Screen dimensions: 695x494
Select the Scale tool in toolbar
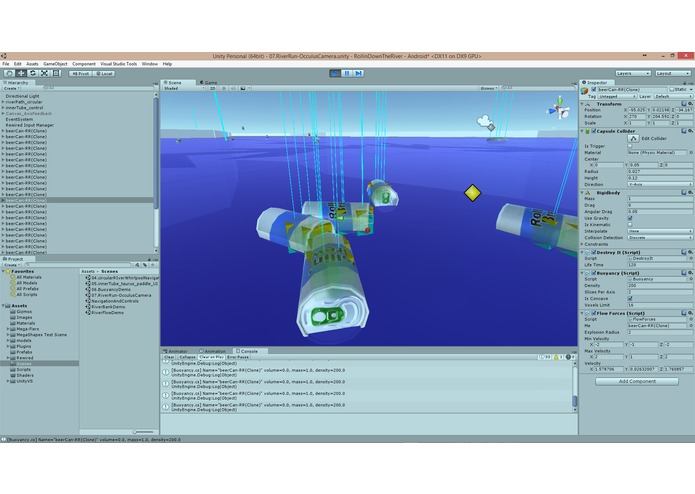[x=44, y=73]
